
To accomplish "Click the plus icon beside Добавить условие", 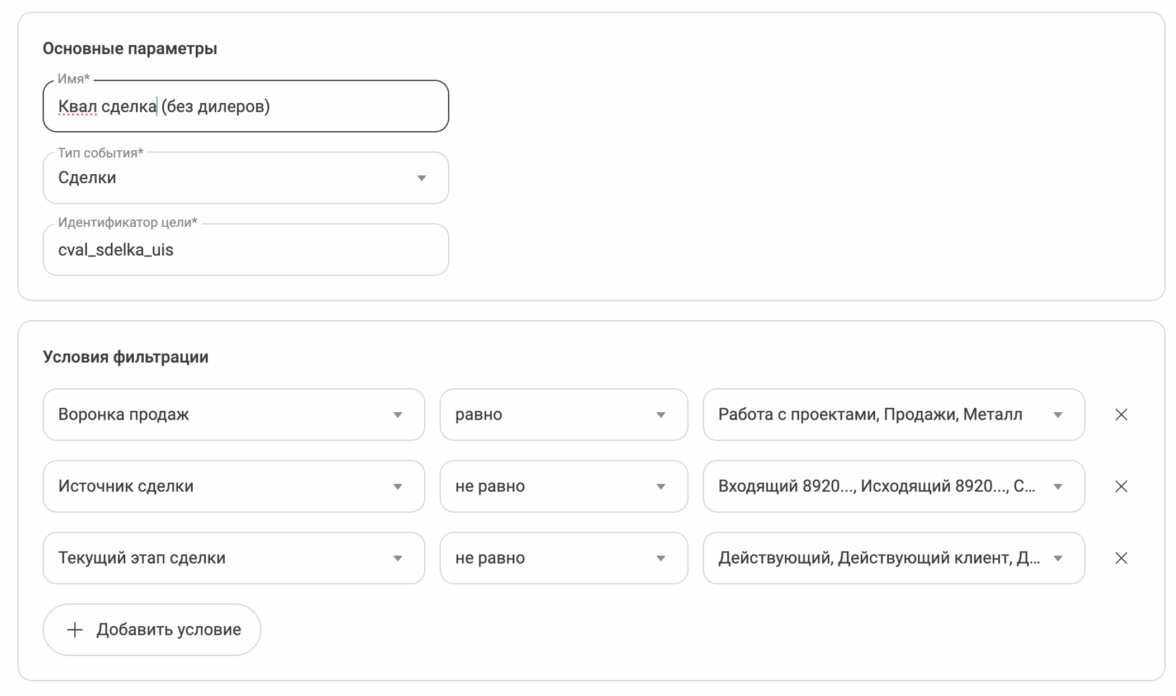I will (x=75, y=630).
